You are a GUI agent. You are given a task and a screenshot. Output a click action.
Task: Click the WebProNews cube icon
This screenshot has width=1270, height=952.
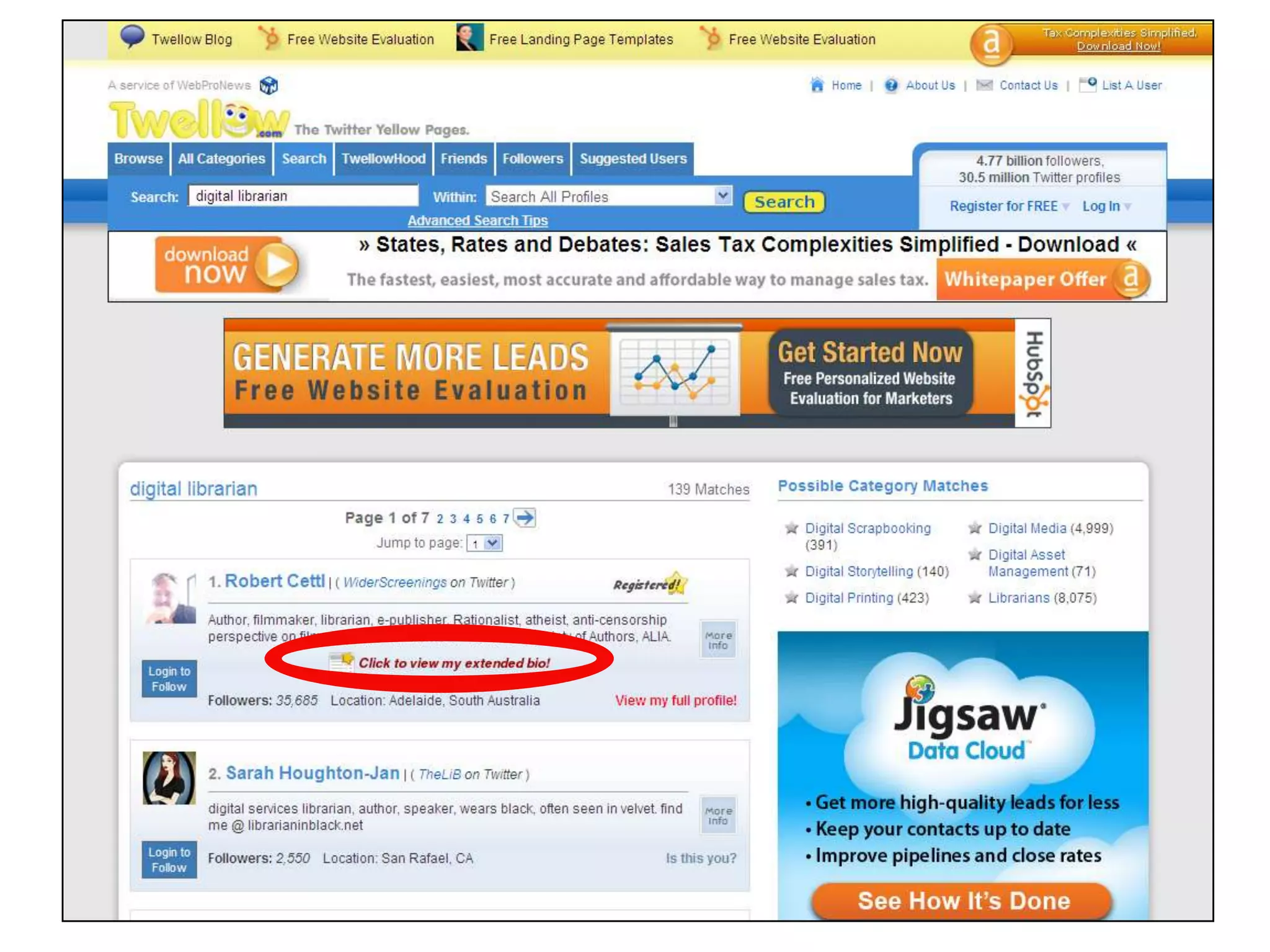[269, 85]
